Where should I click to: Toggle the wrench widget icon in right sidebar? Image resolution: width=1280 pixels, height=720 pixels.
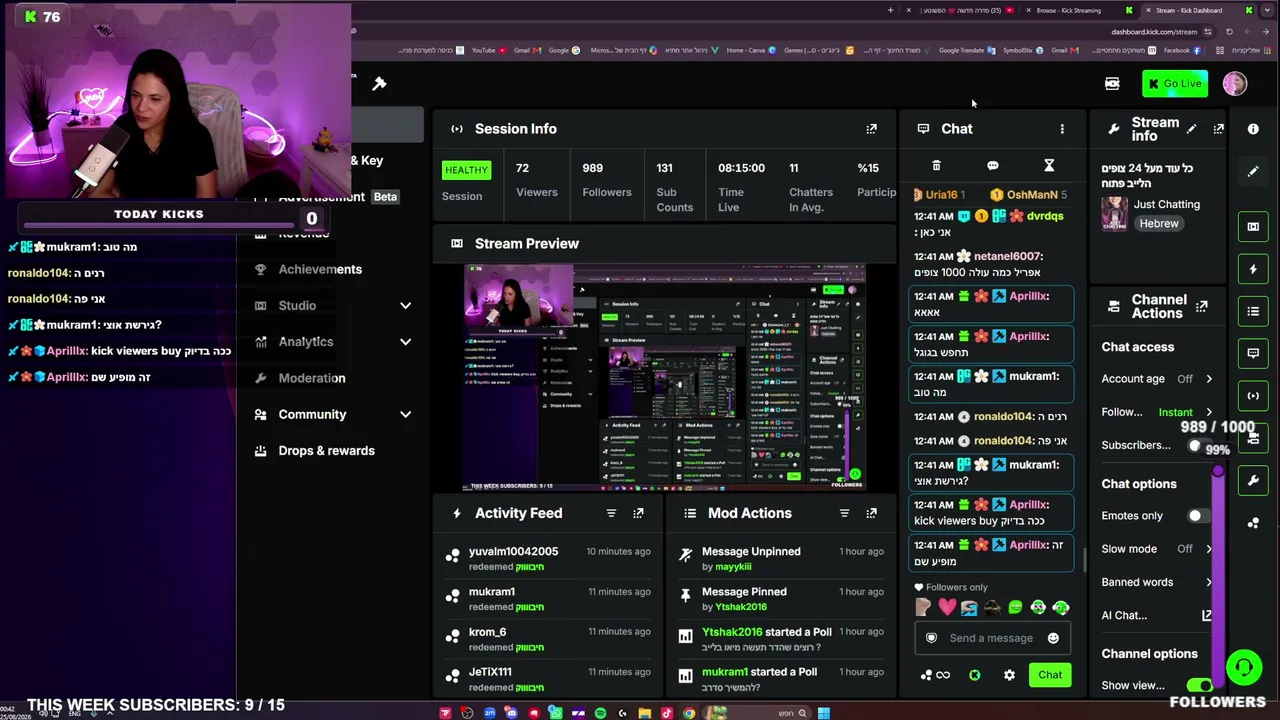[x=1253, y=481]
